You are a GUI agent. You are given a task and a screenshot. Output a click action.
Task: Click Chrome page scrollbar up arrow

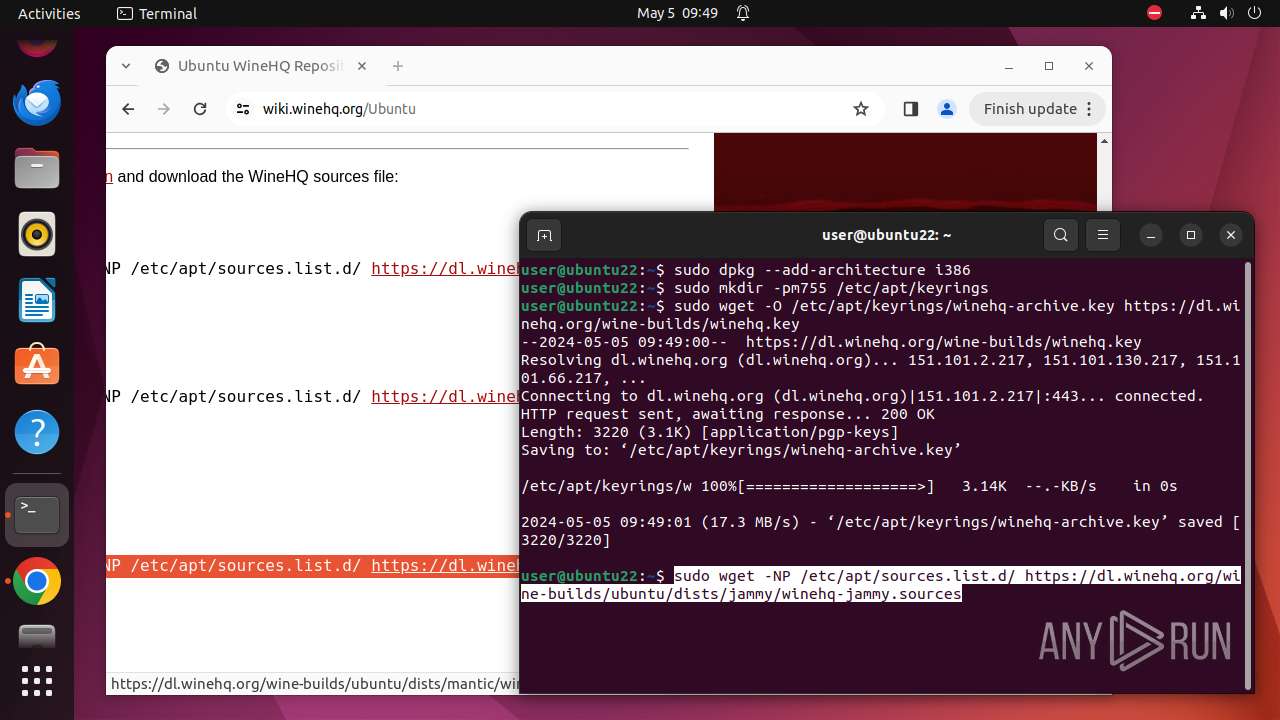pyautogui.click(x=1104, y=141)
